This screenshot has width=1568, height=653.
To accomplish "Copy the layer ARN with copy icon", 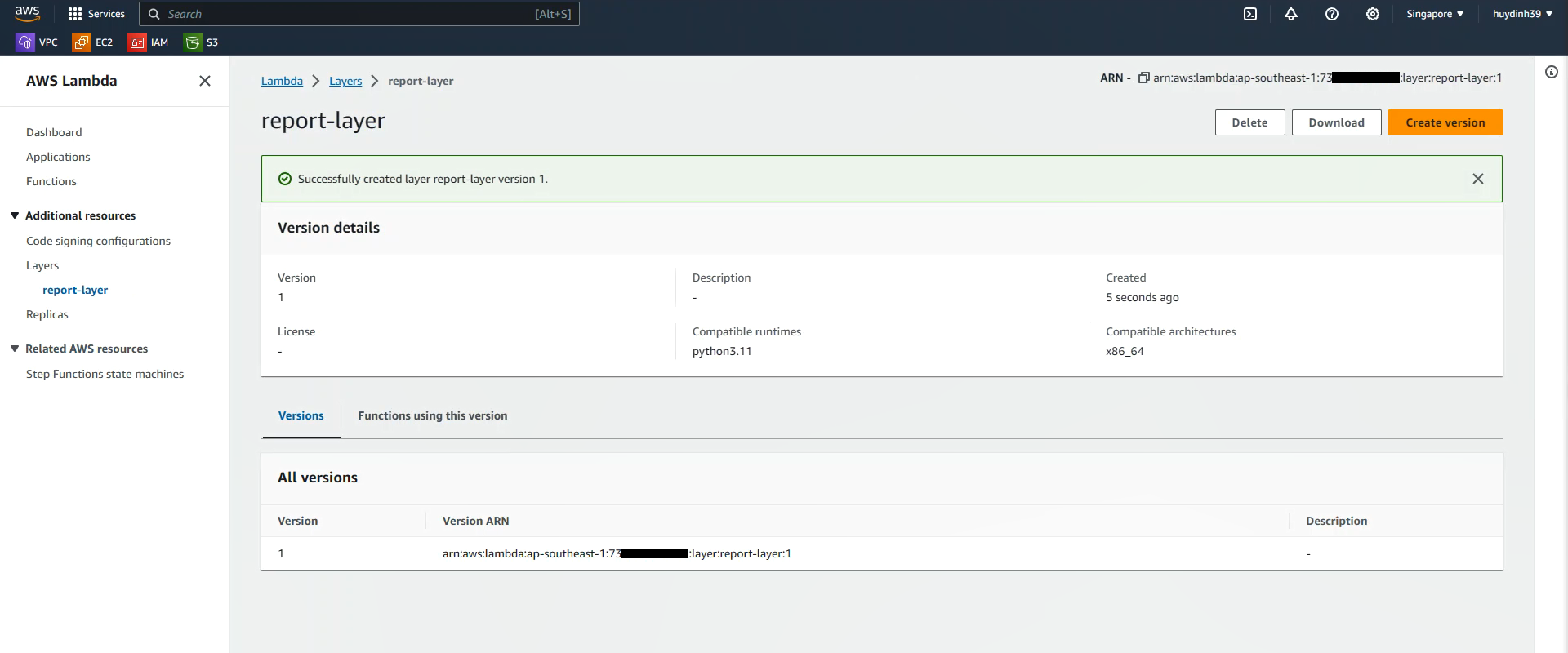I will pyautogui.click(x=1144, y=78).
